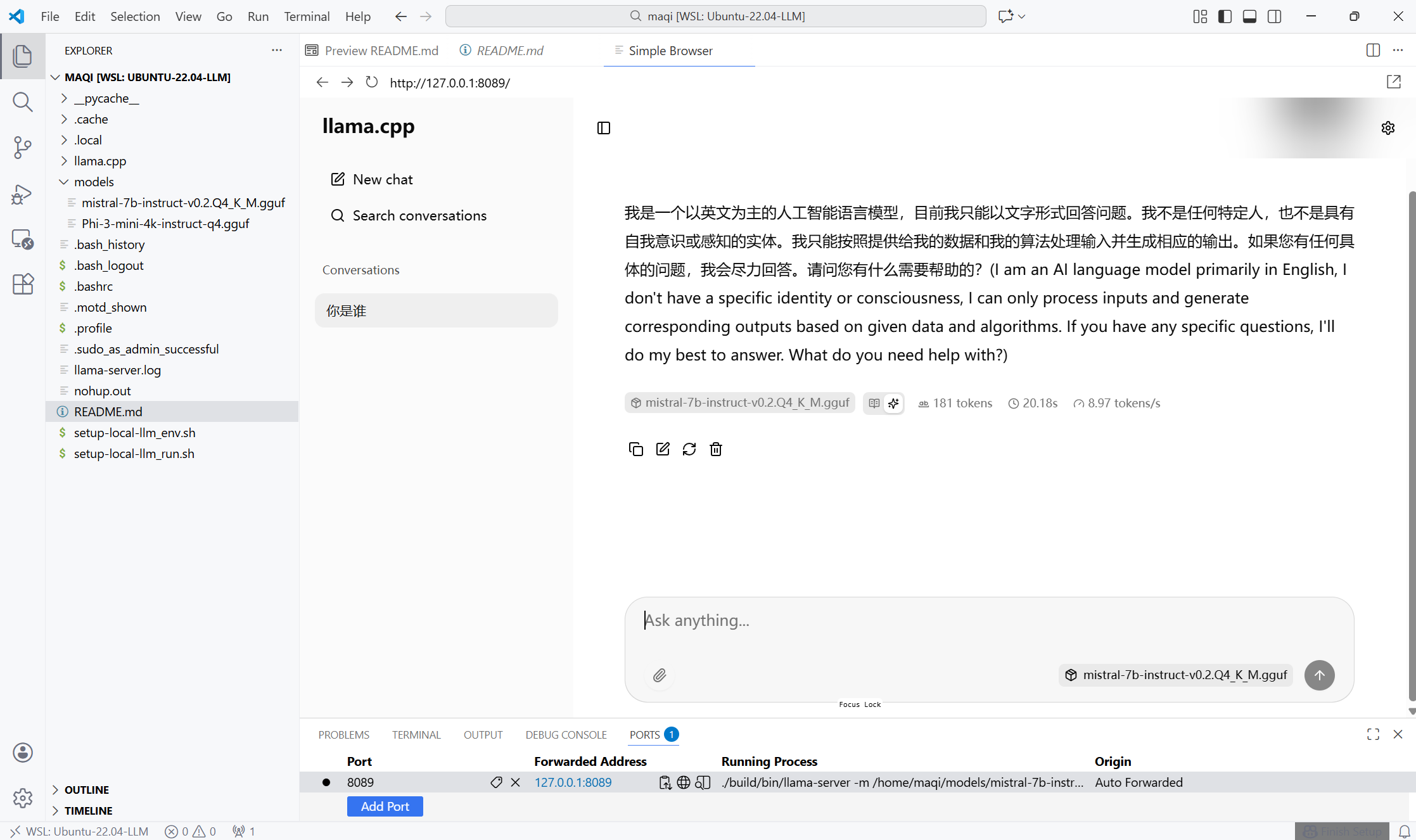Screen dimensions: 1416x840
Task: Toggle the VS Code bottom panel layout
Action: click(1249, 16)
